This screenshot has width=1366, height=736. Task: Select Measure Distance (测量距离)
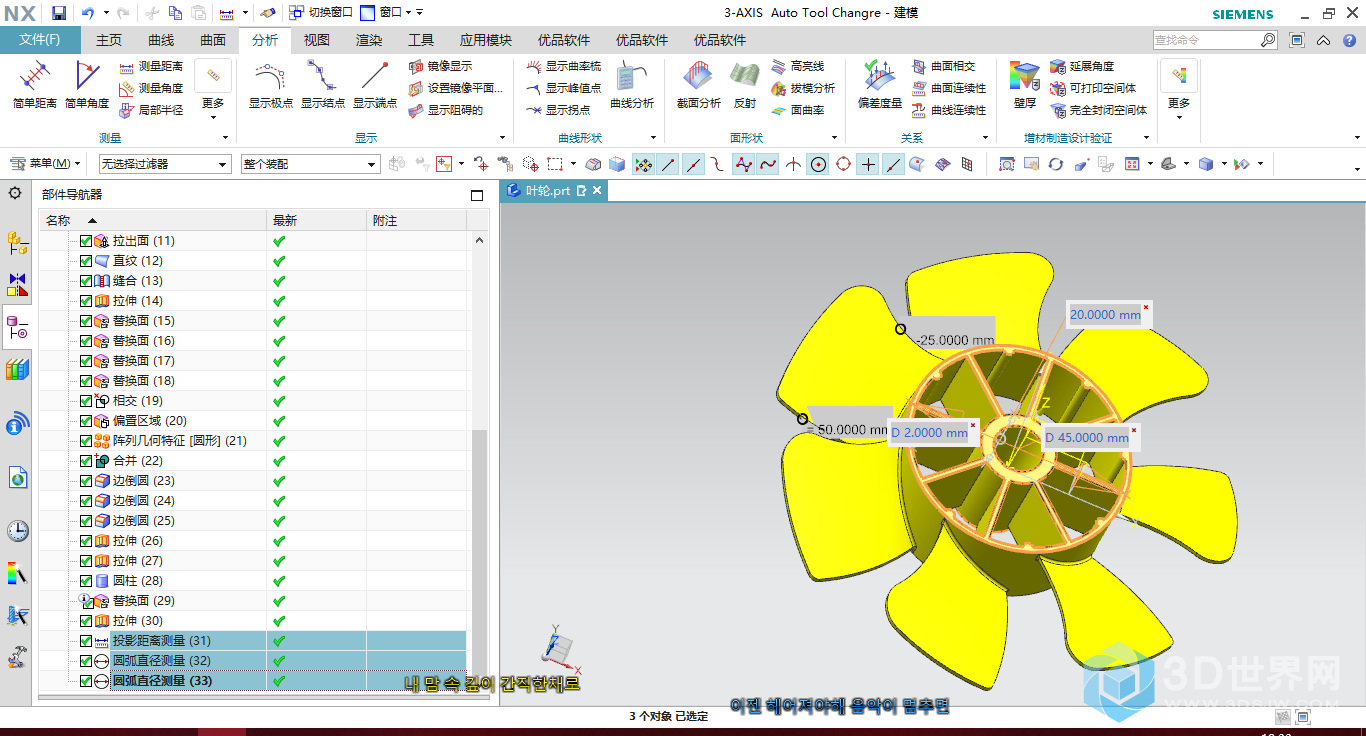coord(151,66)
